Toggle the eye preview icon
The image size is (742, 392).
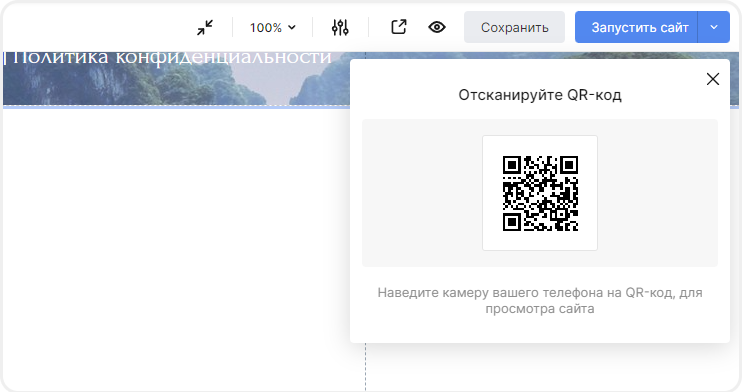coord(437,27)
